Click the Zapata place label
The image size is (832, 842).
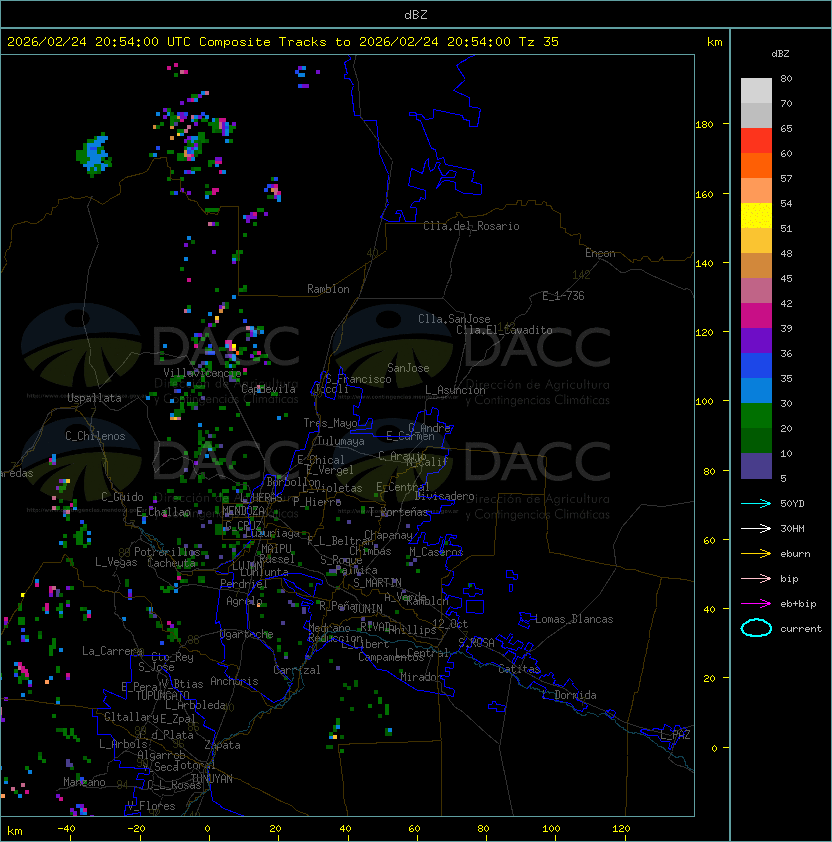(222, 745)
